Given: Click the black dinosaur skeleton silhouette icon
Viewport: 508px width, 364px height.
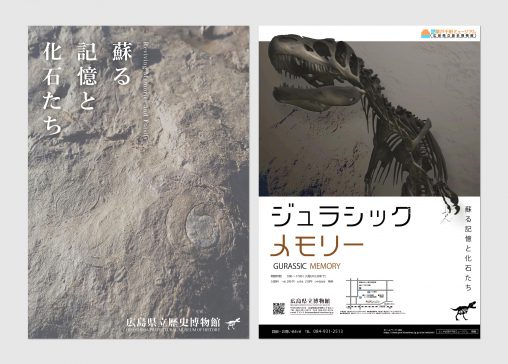Looking at the screenshot, I should 463,310.
